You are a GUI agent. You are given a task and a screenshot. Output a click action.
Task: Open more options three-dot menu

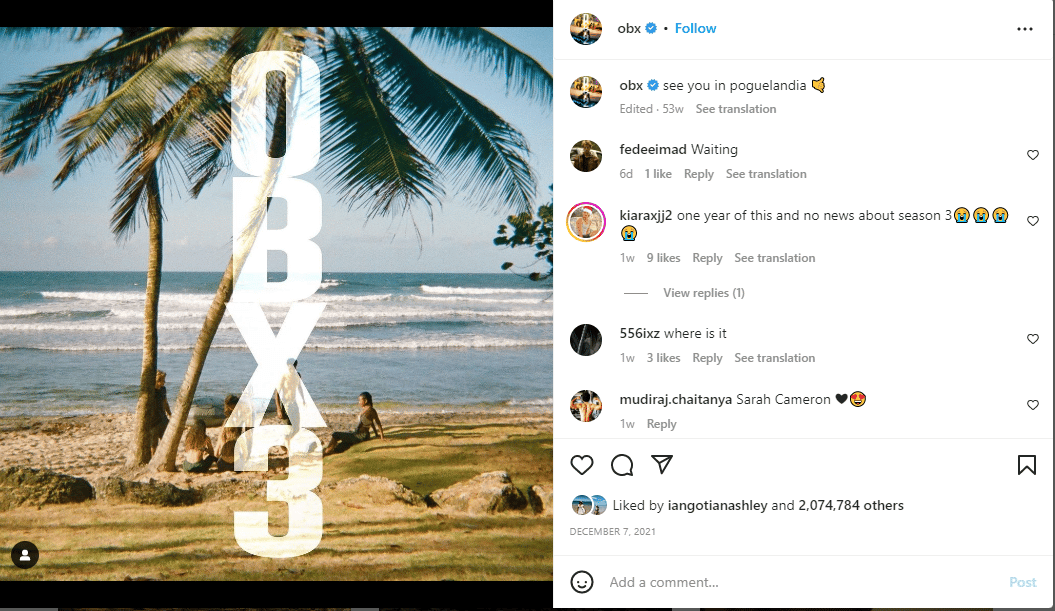(x=1024, y=29)
